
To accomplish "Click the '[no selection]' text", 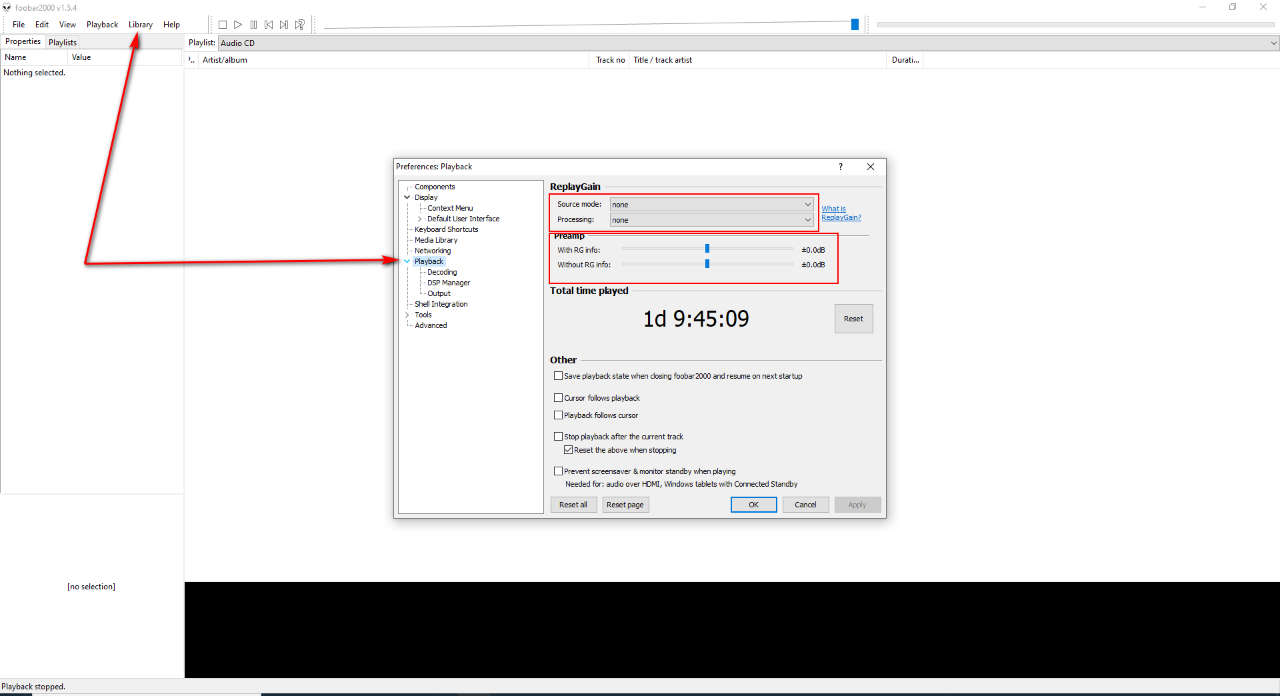I will 91,586.
